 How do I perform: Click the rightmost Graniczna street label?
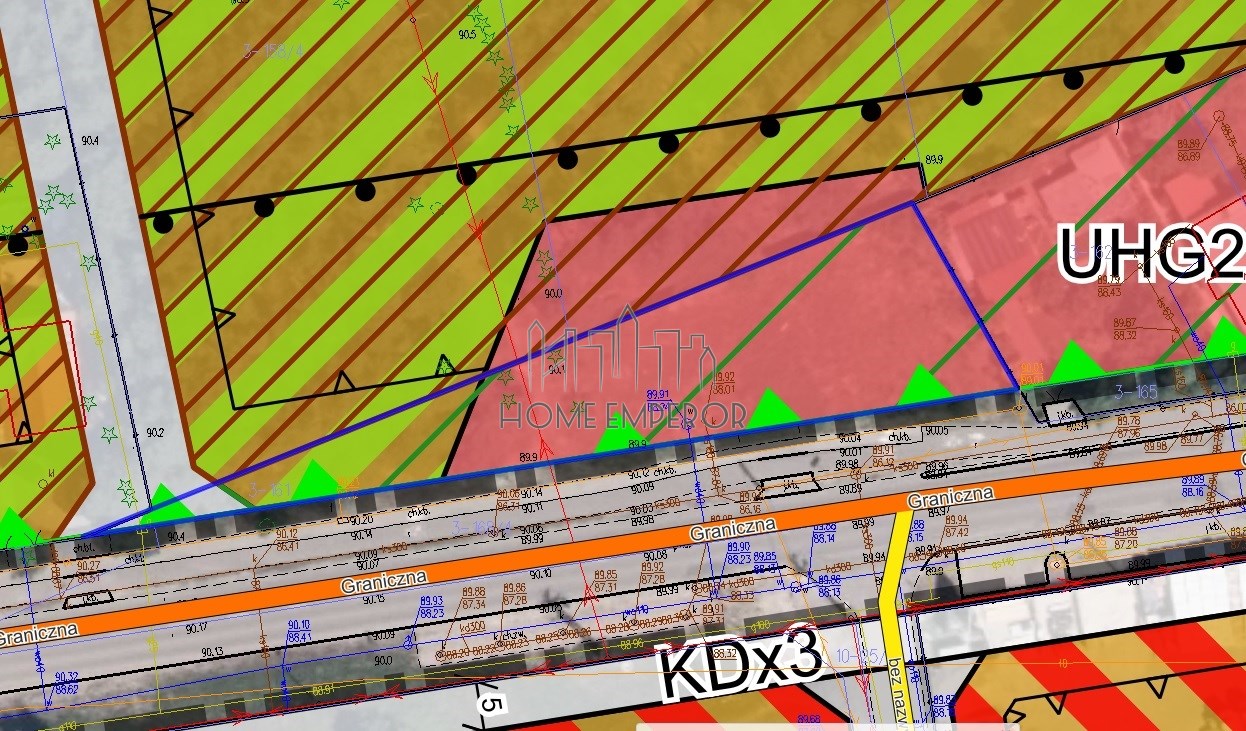point(950,497)
